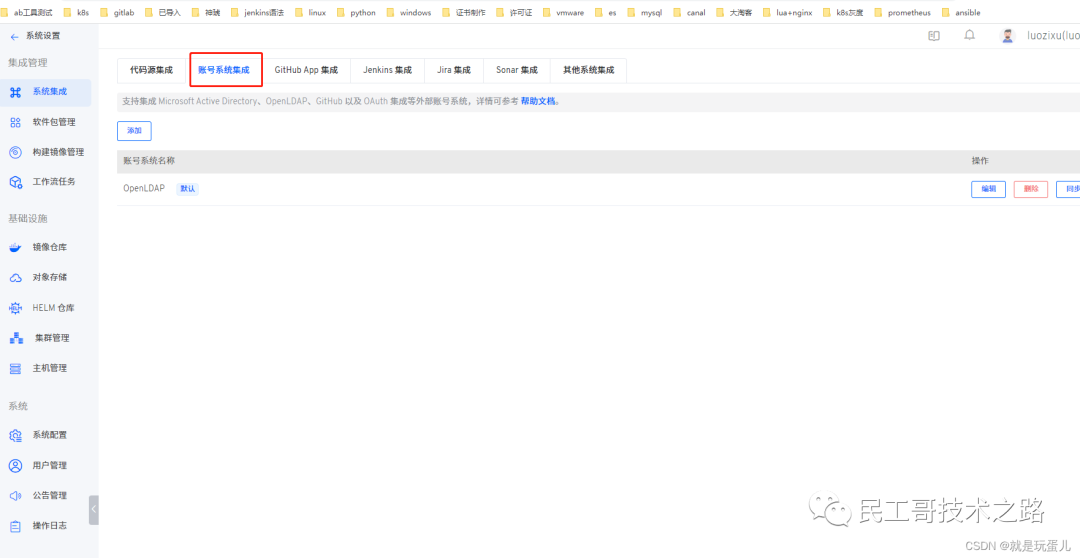This screenshot has width=1080, height=558.
Task: Open the 帮助文档 link
Action: pos(539,101)
